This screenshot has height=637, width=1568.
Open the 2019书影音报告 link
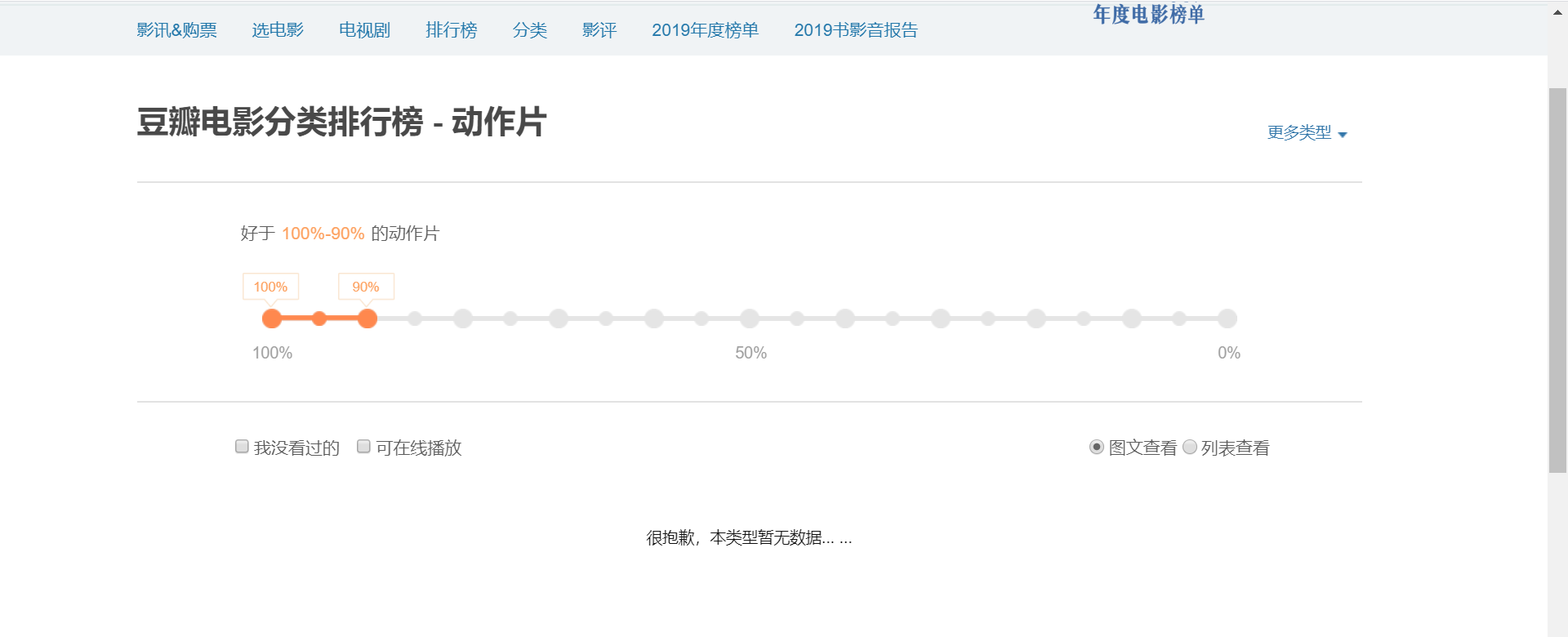pos(856,30)
